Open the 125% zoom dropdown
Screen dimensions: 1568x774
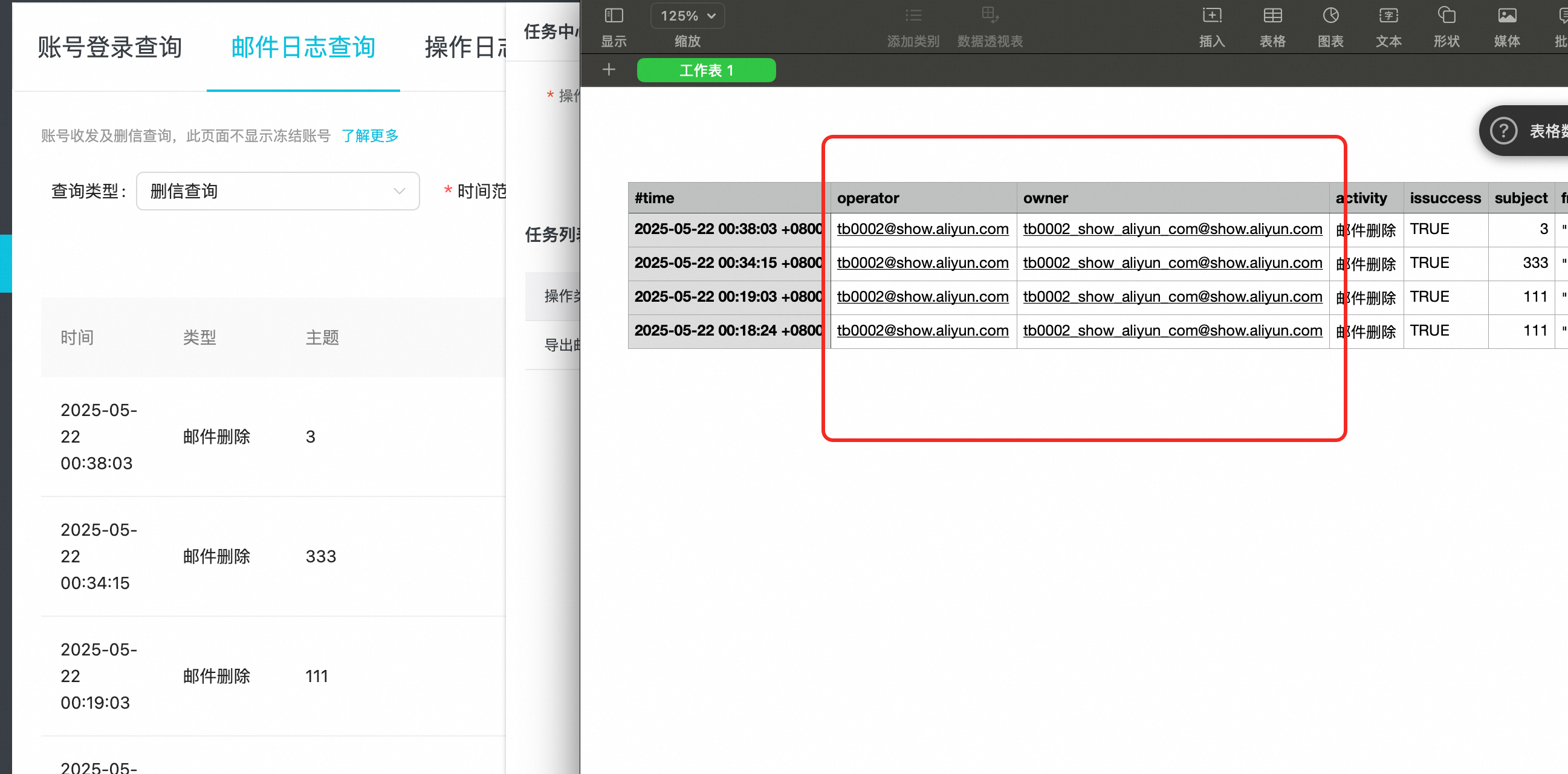pos(688,16)
